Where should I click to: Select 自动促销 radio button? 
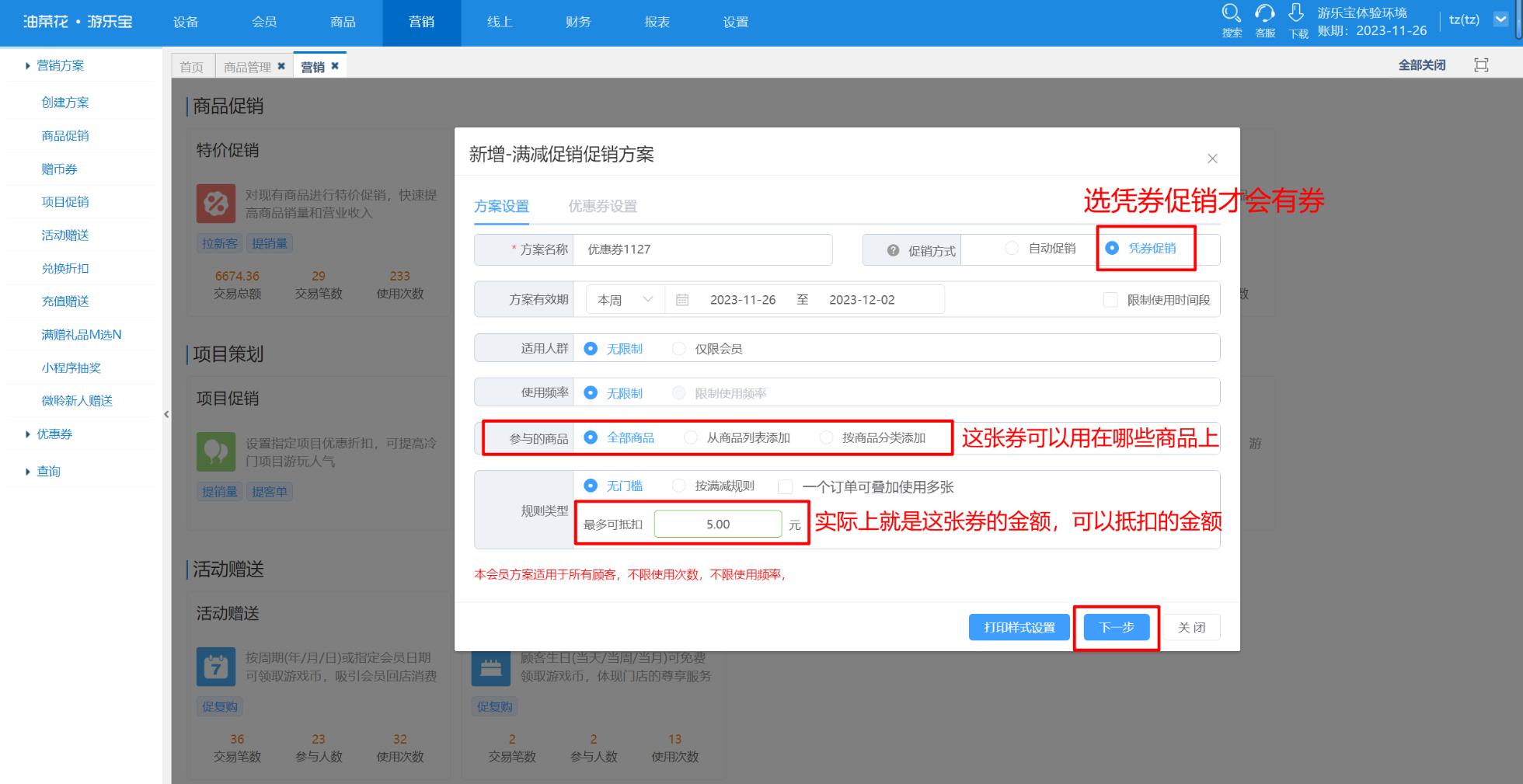1012,248
